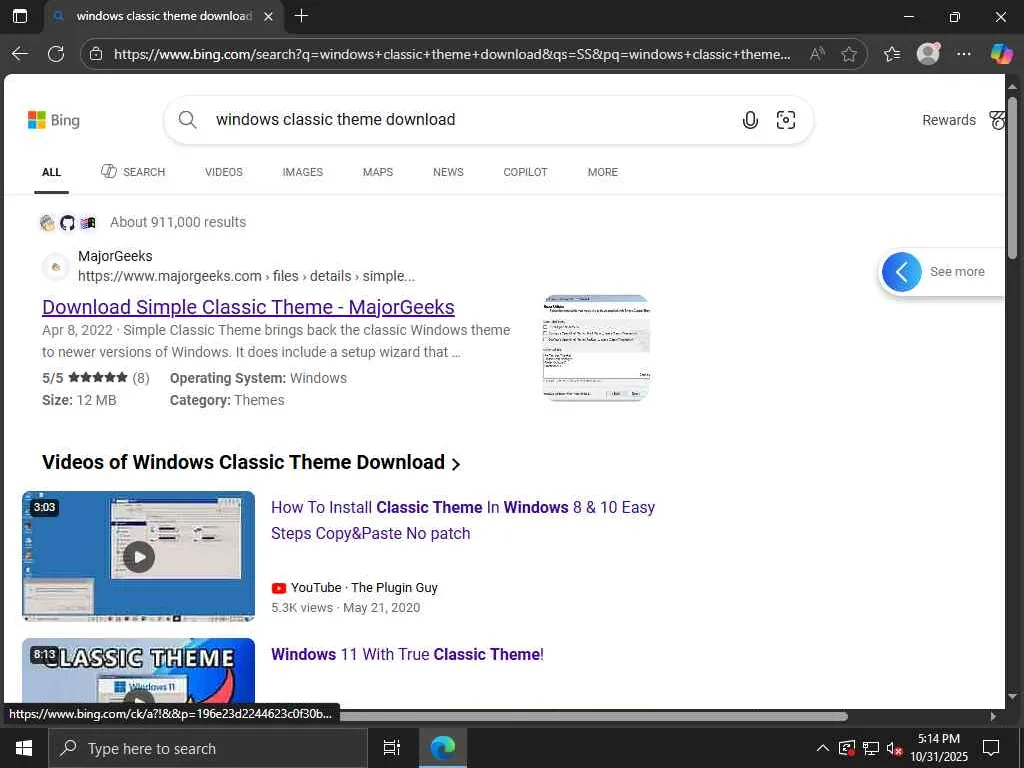The image size is (1024, 768).
Task: Open a new browser tab
Action: coord(301,16)
